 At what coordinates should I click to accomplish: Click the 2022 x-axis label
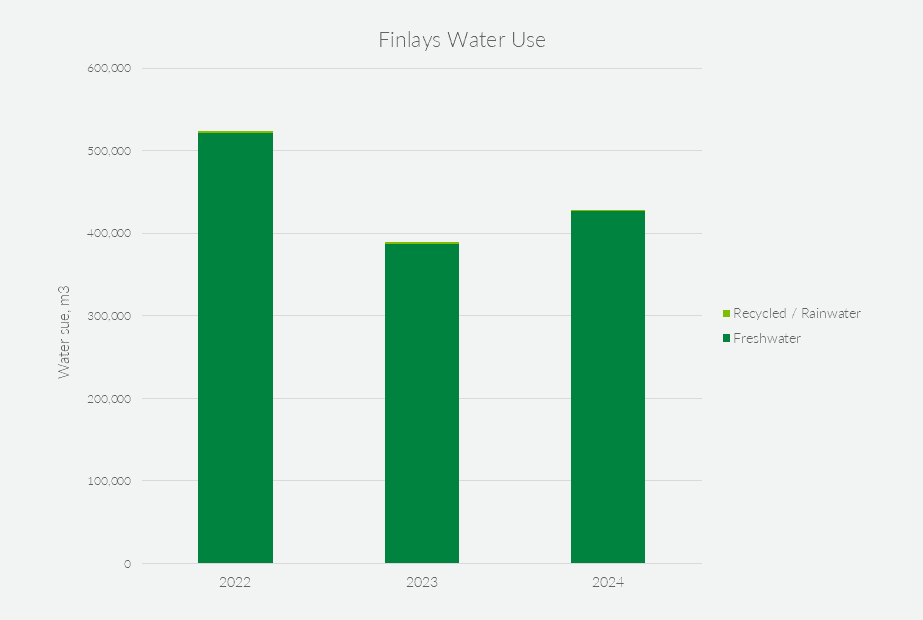[235, 582]
